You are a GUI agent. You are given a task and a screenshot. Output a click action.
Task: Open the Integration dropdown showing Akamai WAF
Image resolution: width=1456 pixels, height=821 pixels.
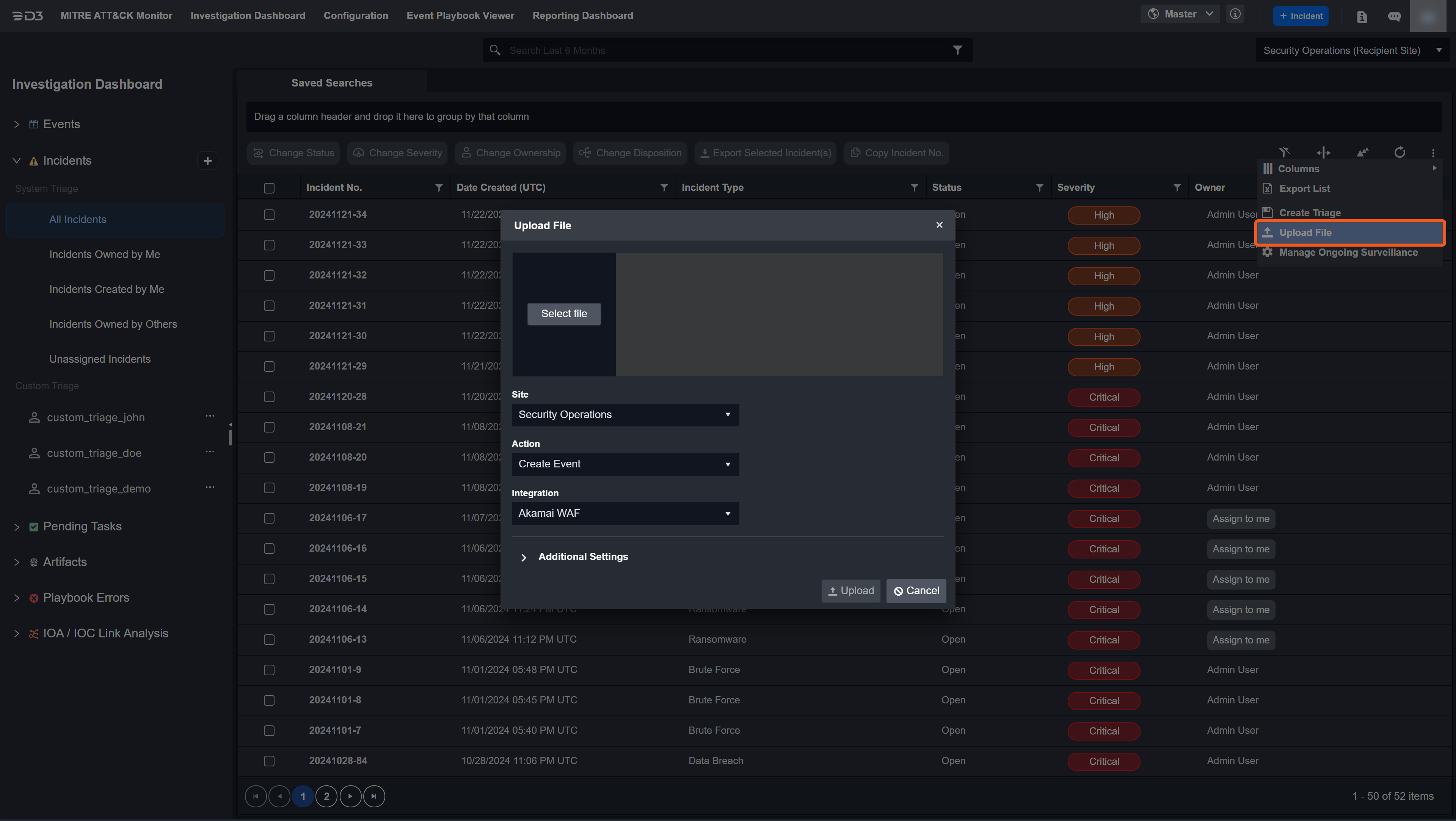(x=624, y=513)
